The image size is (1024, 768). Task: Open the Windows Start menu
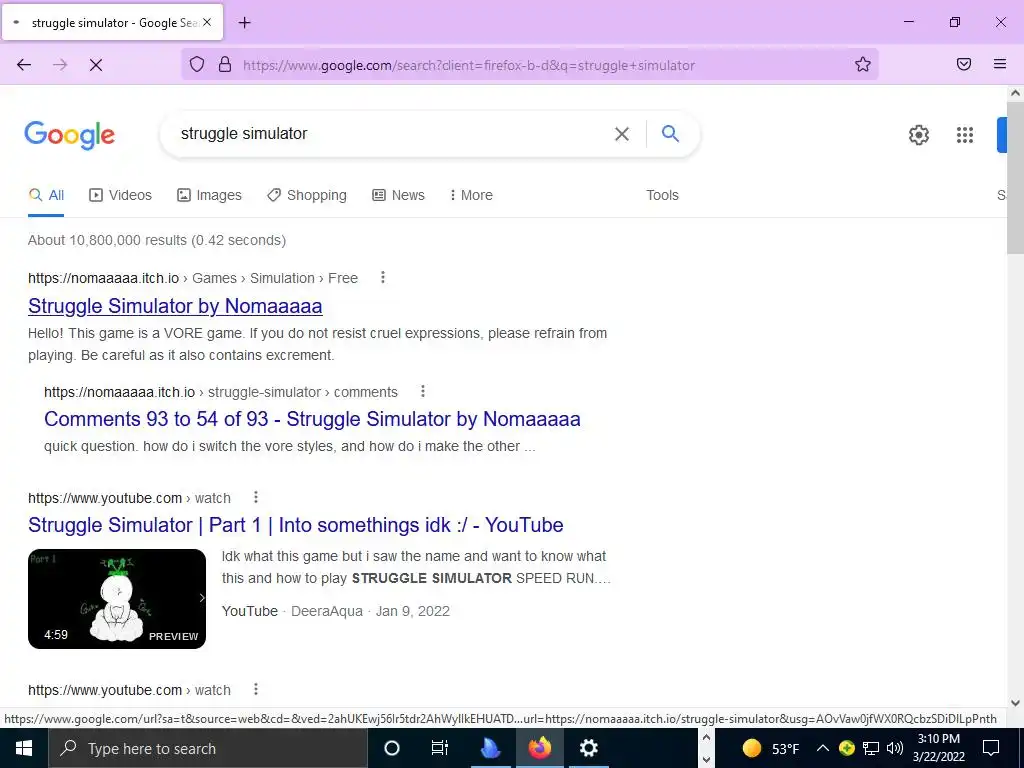pos(24,748)
